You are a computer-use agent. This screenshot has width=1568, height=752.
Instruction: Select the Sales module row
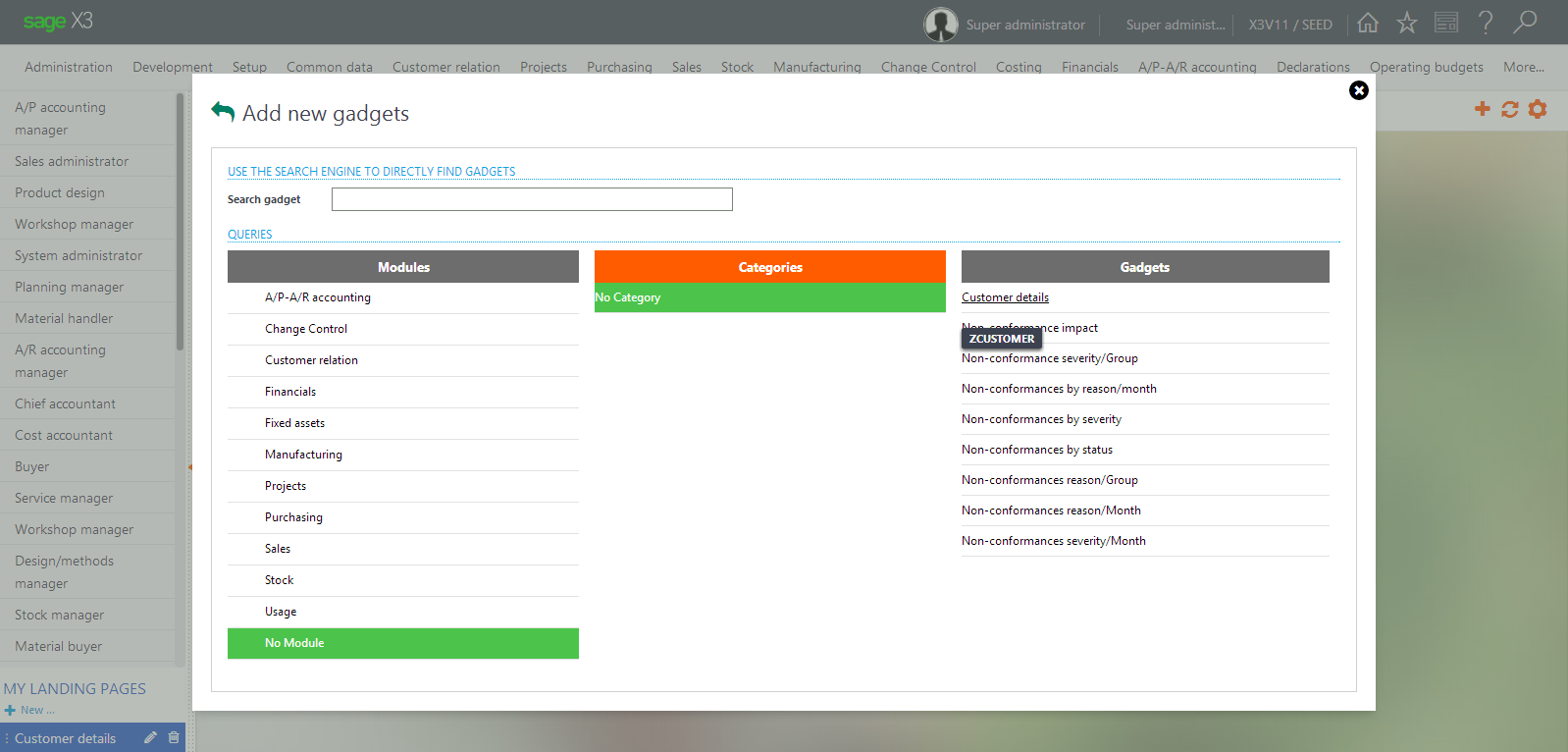(403, 549)
